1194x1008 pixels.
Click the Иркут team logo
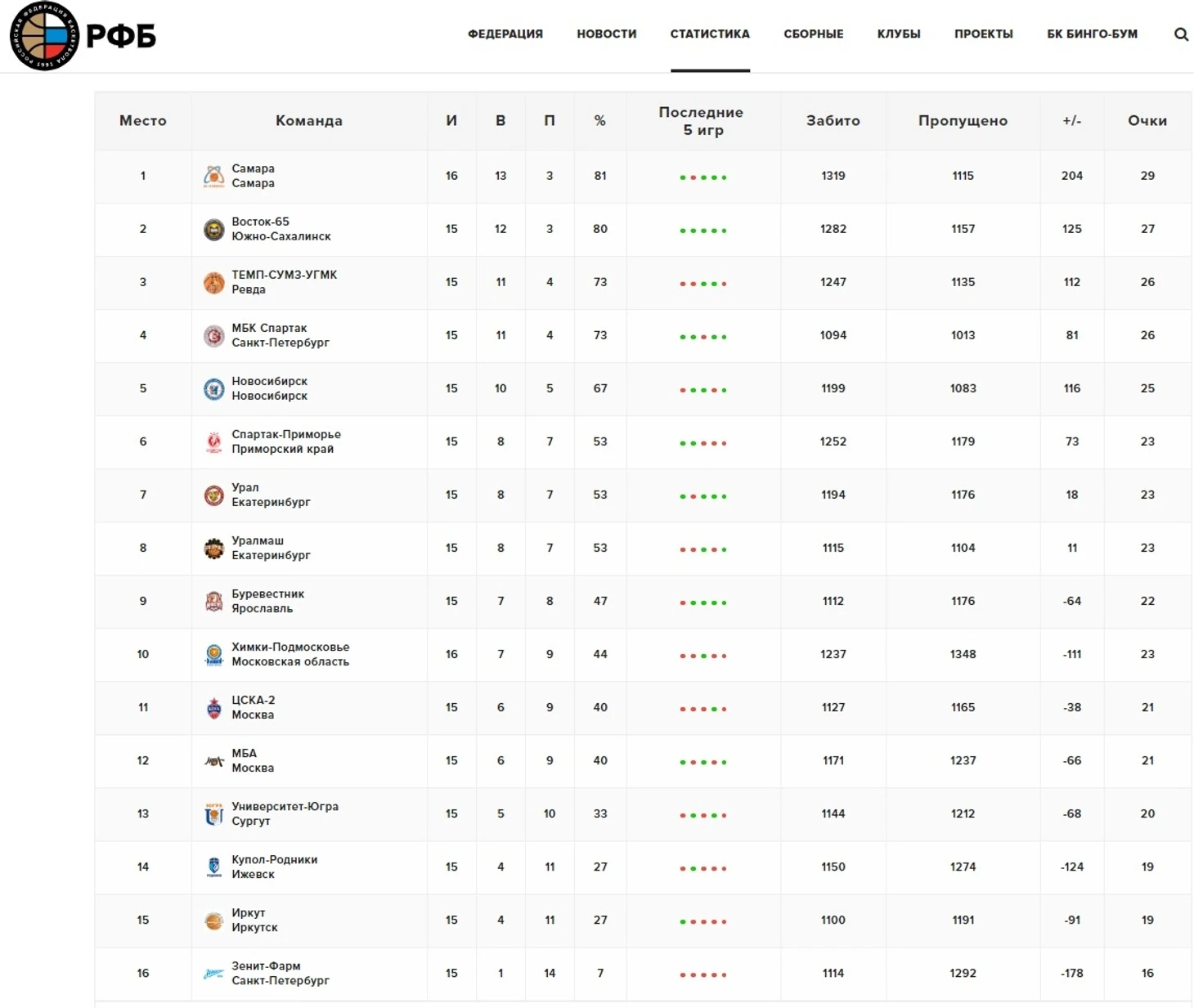(213, 920)
